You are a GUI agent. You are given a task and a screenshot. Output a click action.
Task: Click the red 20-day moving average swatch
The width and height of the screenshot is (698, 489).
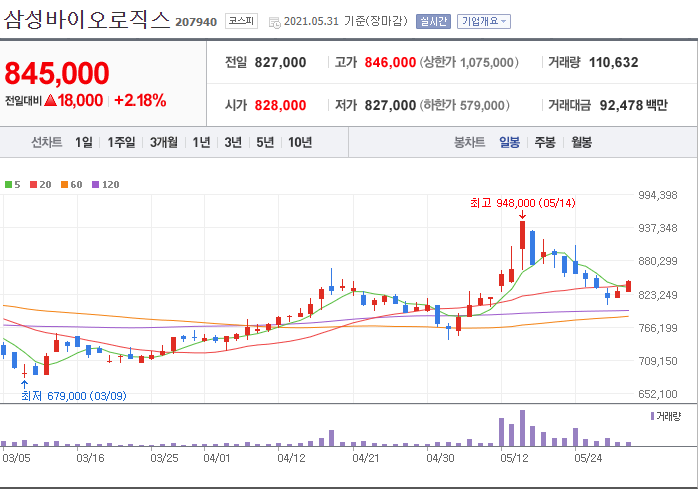33,184
